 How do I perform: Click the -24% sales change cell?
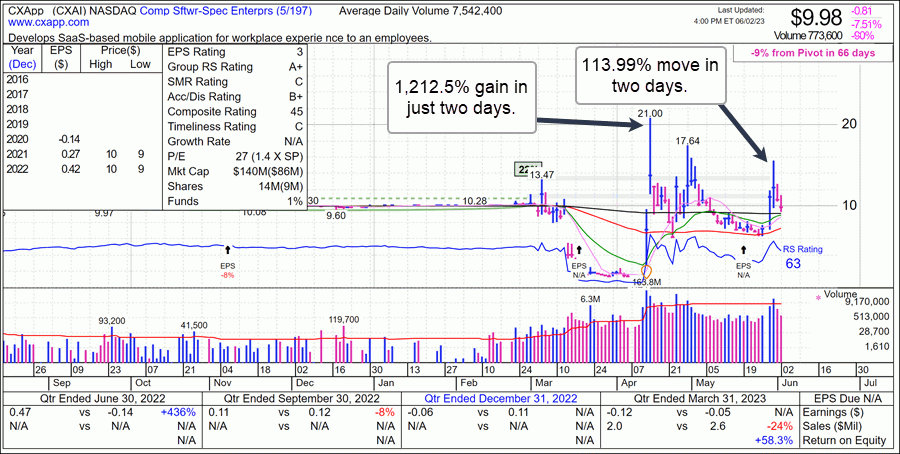(x=781, y=426)
